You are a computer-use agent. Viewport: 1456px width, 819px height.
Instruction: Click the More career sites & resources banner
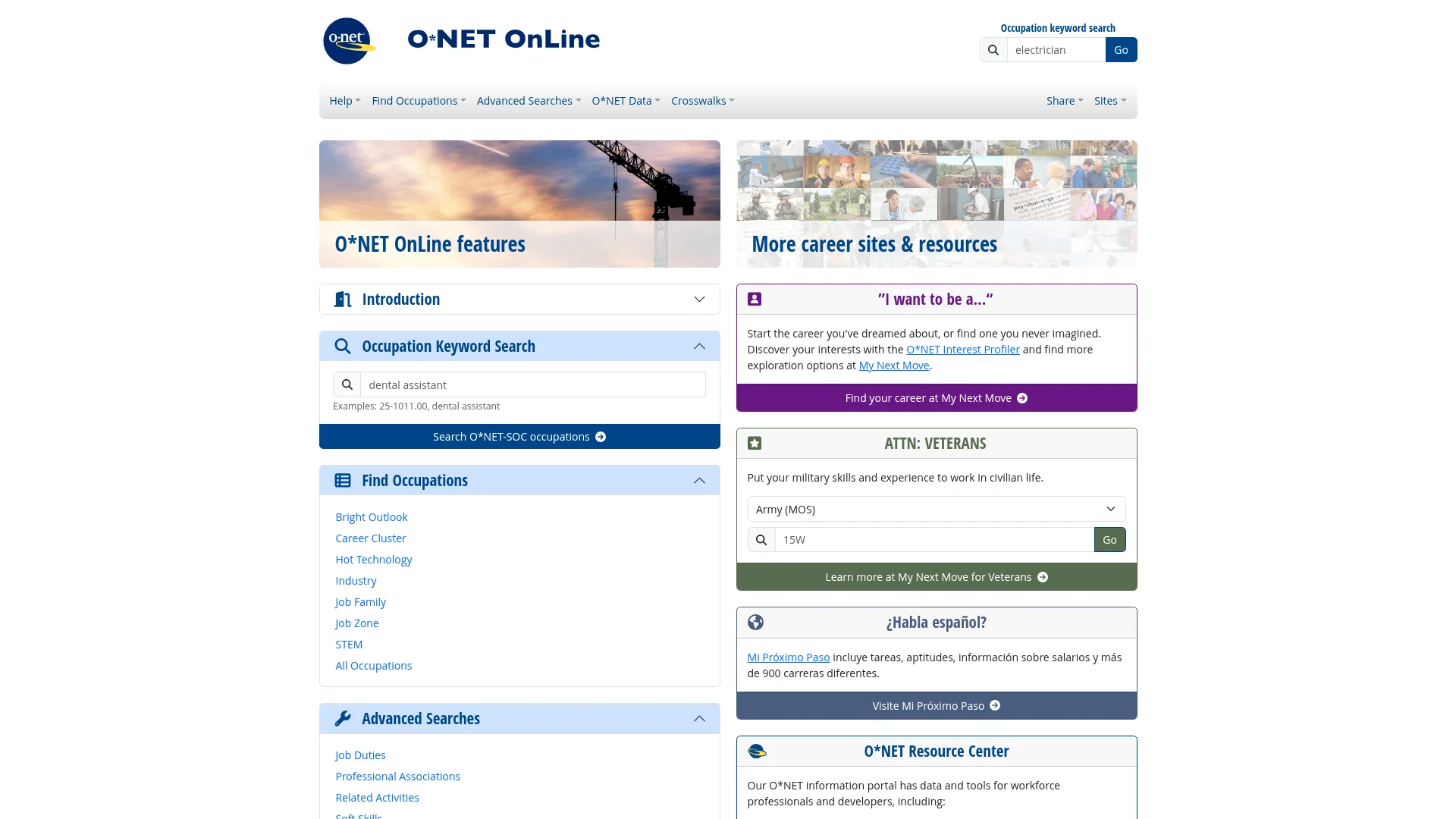pos(937,204)
